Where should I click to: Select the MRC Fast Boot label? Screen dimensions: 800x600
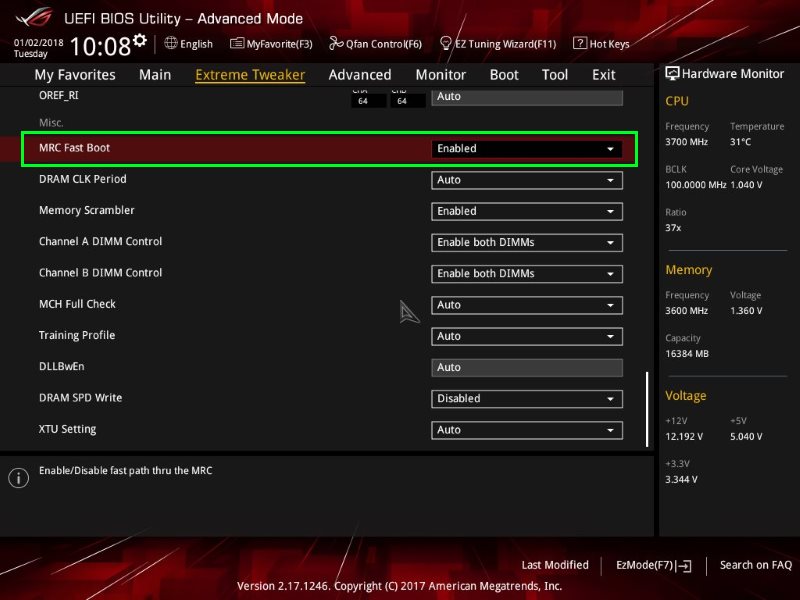point(74,148)
